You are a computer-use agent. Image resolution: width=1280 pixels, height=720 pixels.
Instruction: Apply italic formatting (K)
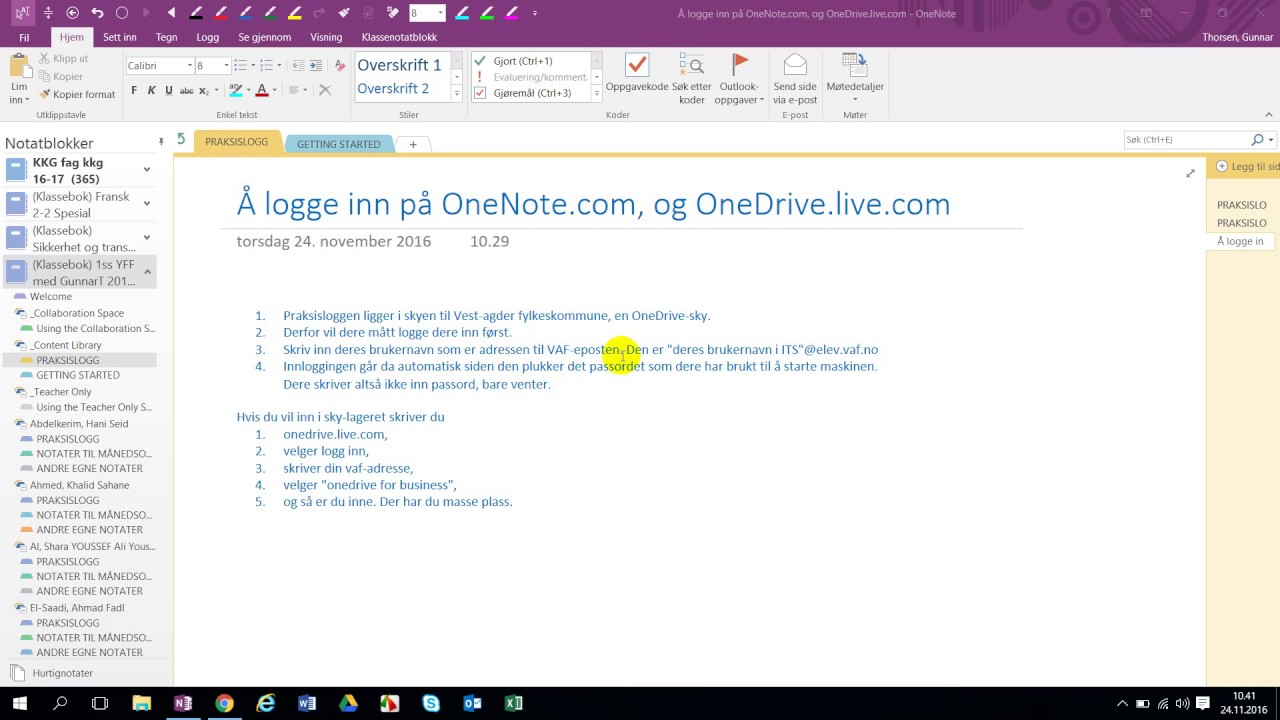tap(151, 90)
